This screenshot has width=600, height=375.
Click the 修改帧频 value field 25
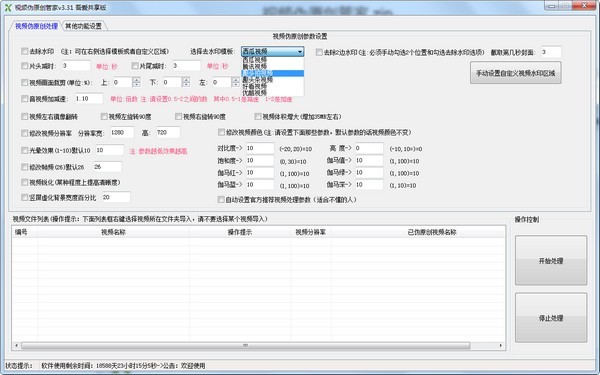108,167
